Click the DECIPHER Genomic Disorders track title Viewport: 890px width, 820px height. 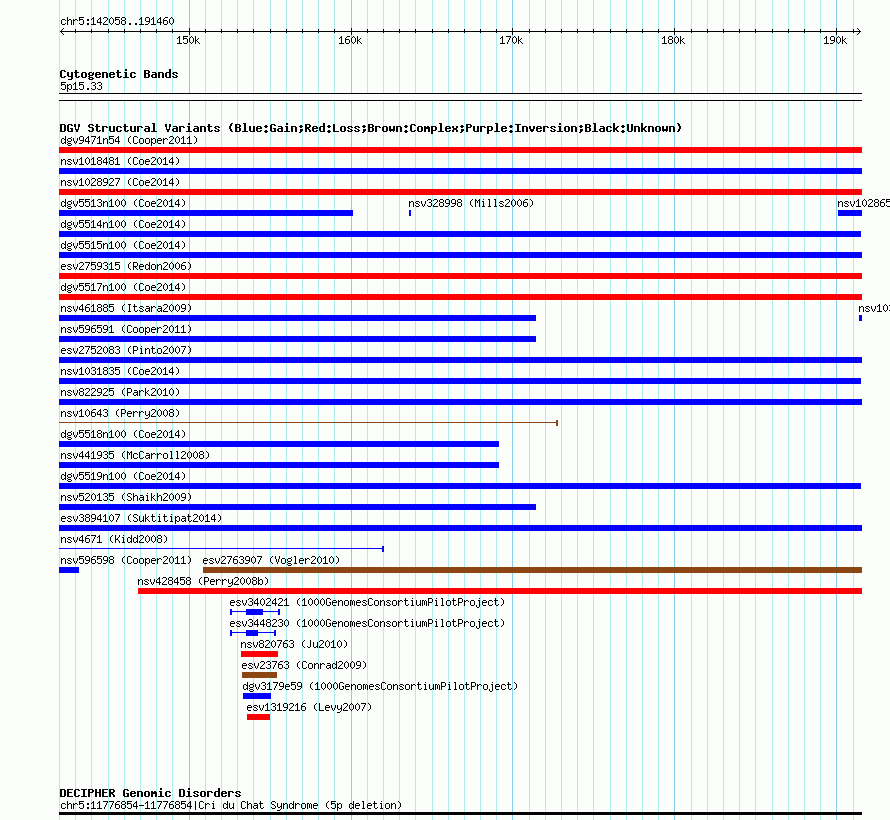[x=150, y=793]
